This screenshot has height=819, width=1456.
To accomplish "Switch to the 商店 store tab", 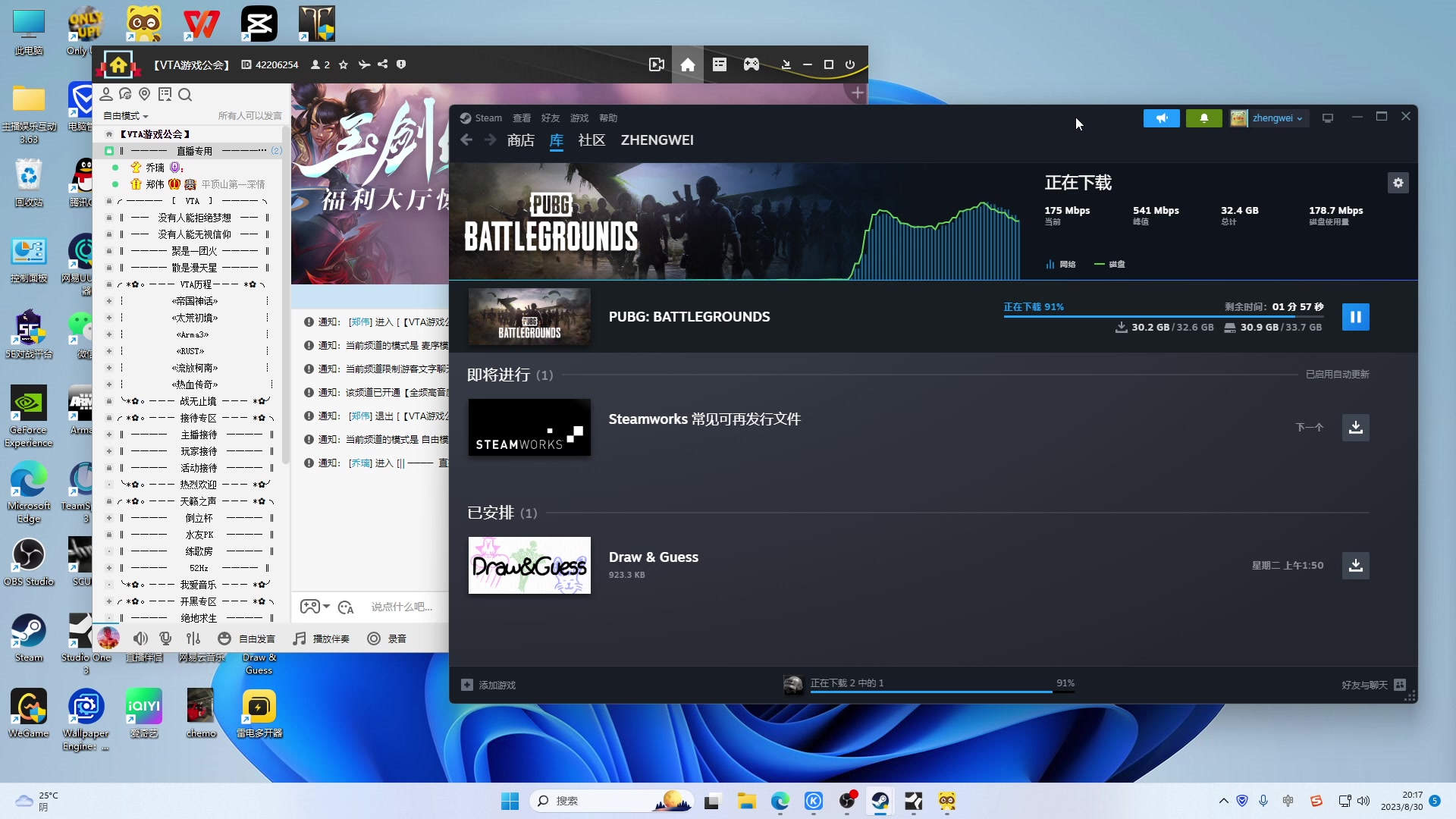I will tap(520, 140).
